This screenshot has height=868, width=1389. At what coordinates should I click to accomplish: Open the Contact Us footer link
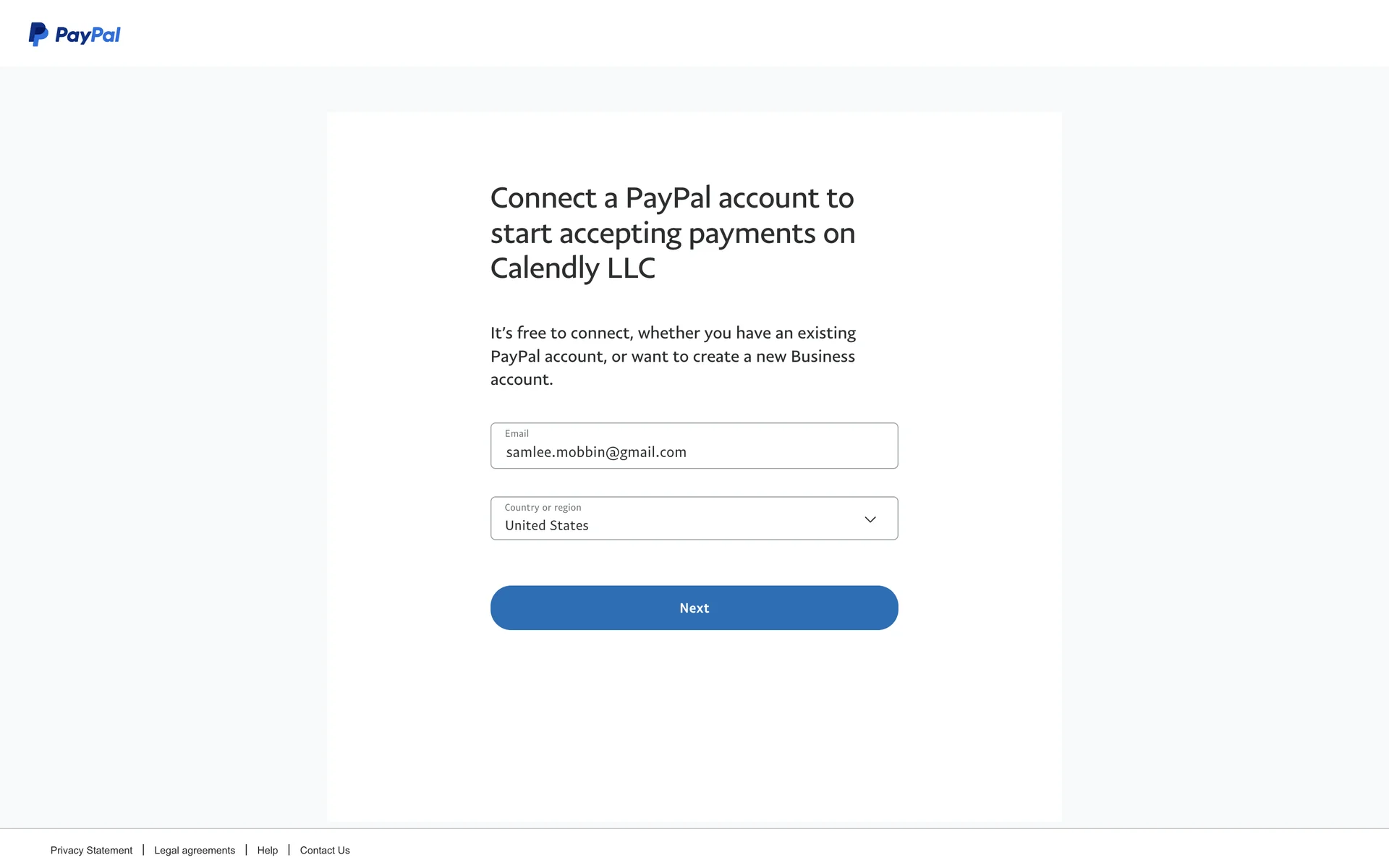pyautogui.click(x=325, y=850)
